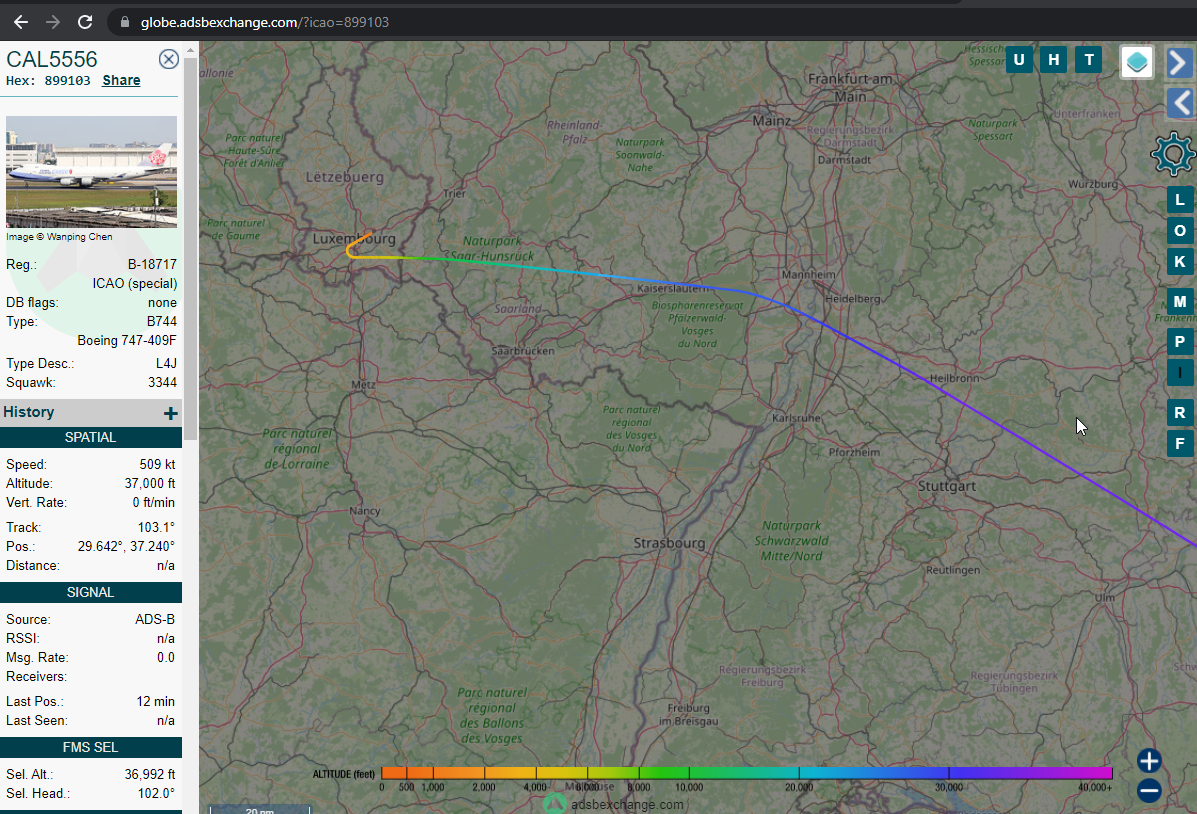Viewport: 1197px width, 814px height.
Task: Toggle the R map button
Action: (x=1179, y=412)
